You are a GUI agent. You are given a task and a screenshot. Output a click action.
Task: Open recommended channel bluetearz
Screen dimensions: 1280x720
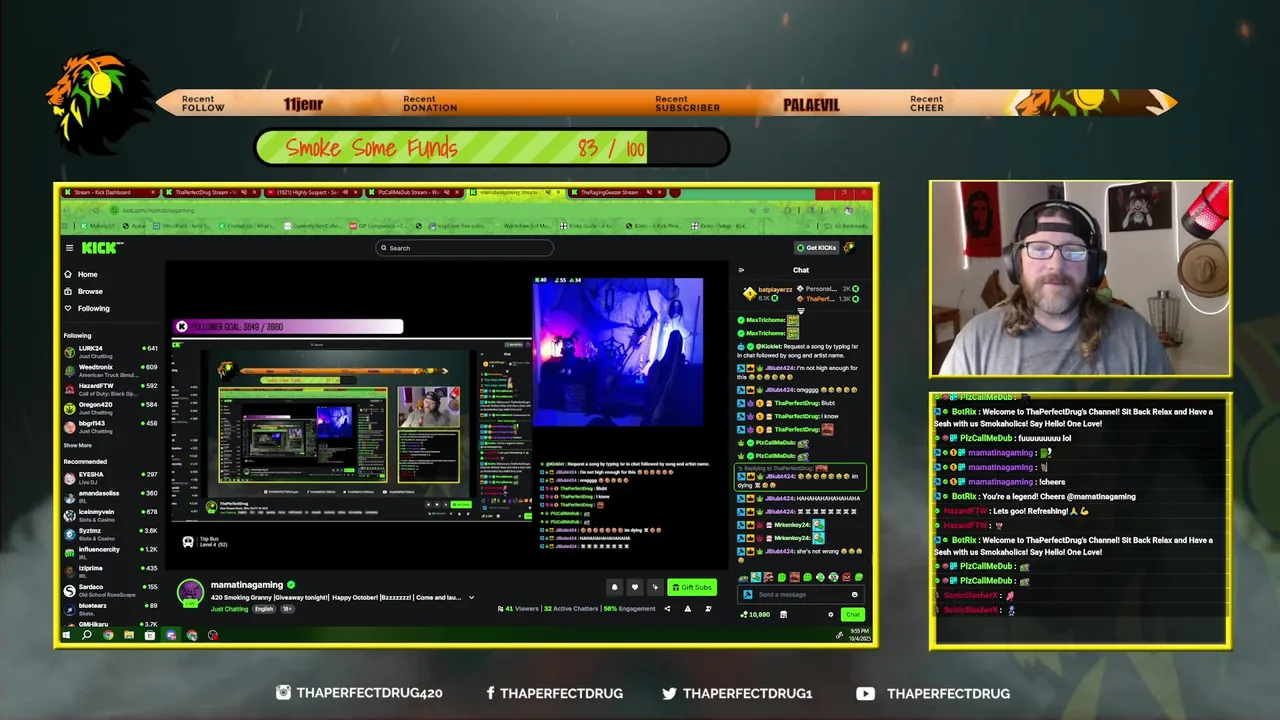[x=111, y=609]
